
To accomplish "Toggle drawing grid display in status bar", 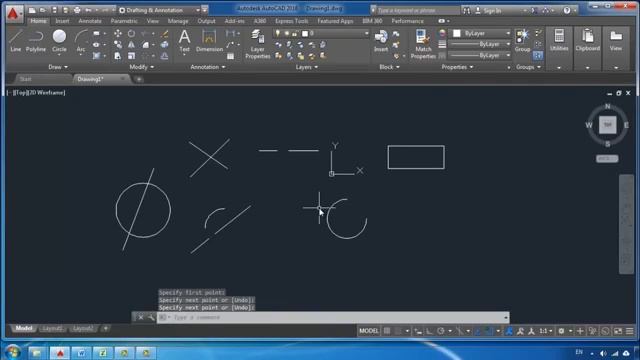I will (387, 331).
